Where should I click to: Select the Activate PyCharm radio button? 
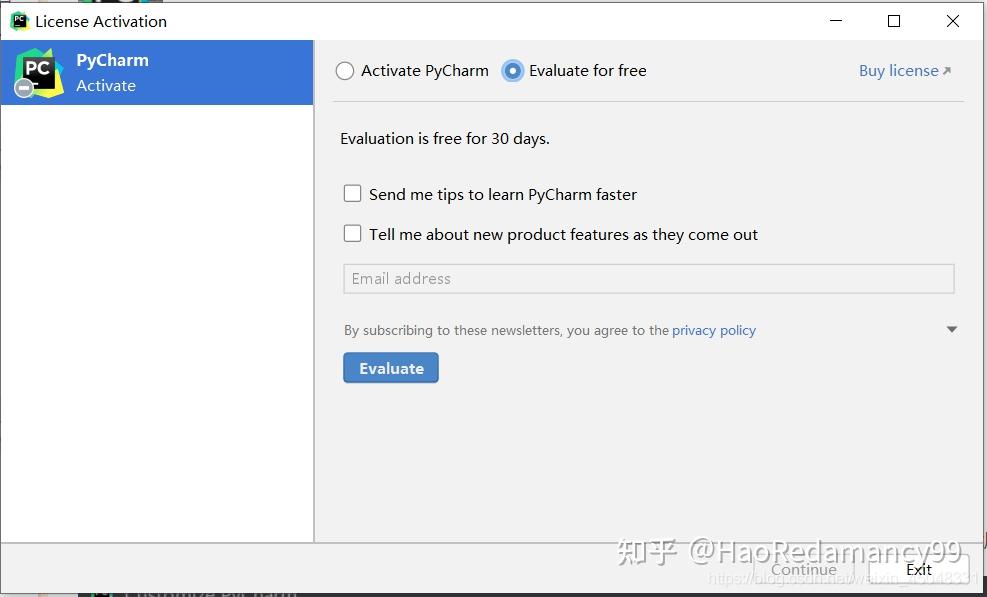tap(345, 71)
